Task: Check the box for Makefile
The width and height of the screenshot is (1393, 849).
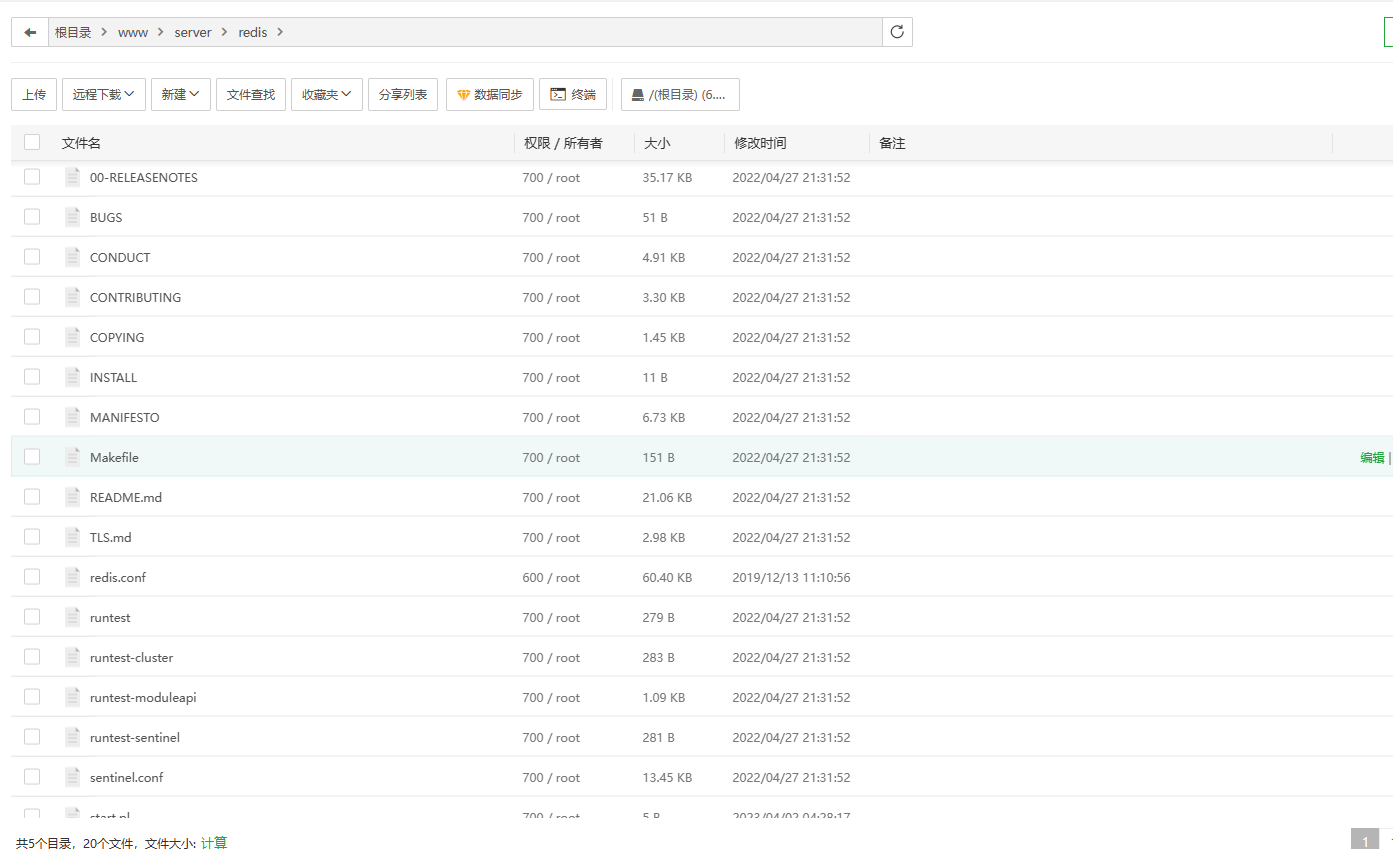Action: pos(32,456)
